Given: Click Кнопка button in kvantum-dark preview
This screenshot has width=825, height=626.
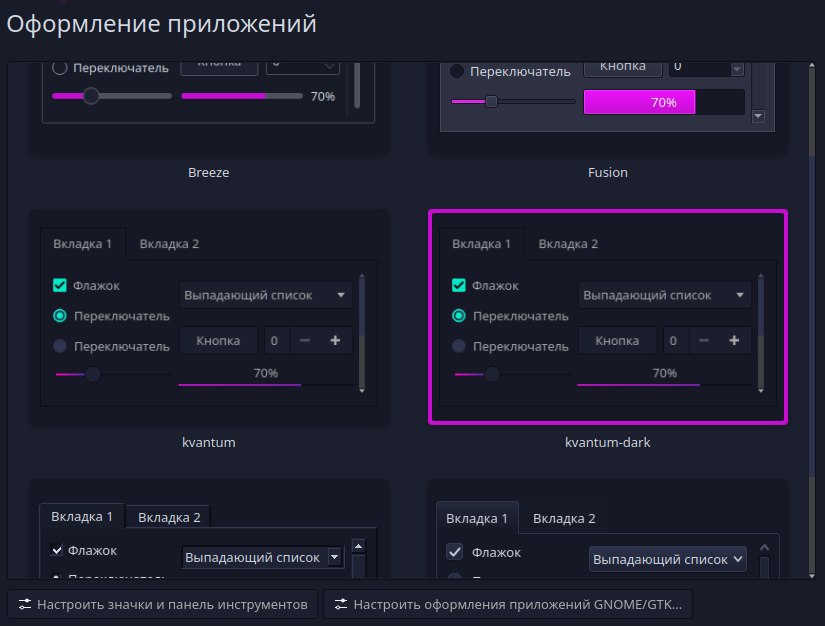Looking at the screenshot, I should (x=617, y=340).
